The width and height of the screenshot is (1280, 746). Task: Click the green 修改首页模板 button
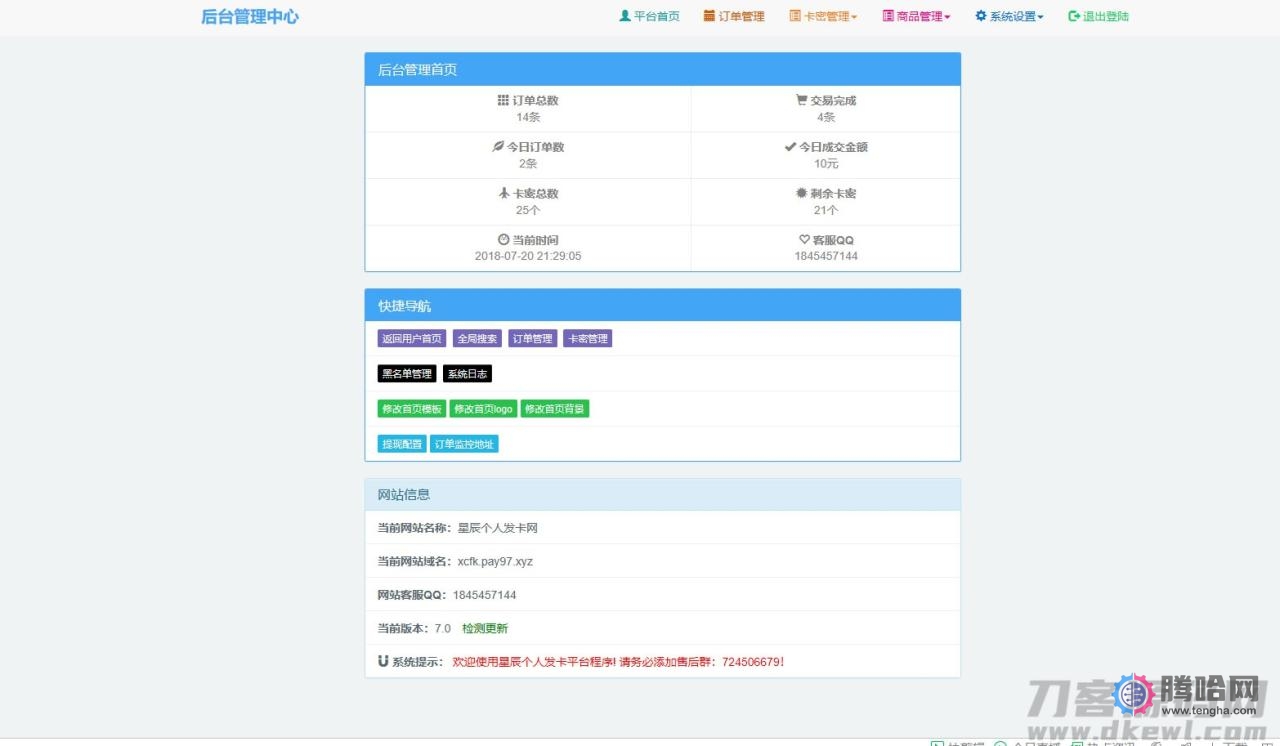(412, 409)
